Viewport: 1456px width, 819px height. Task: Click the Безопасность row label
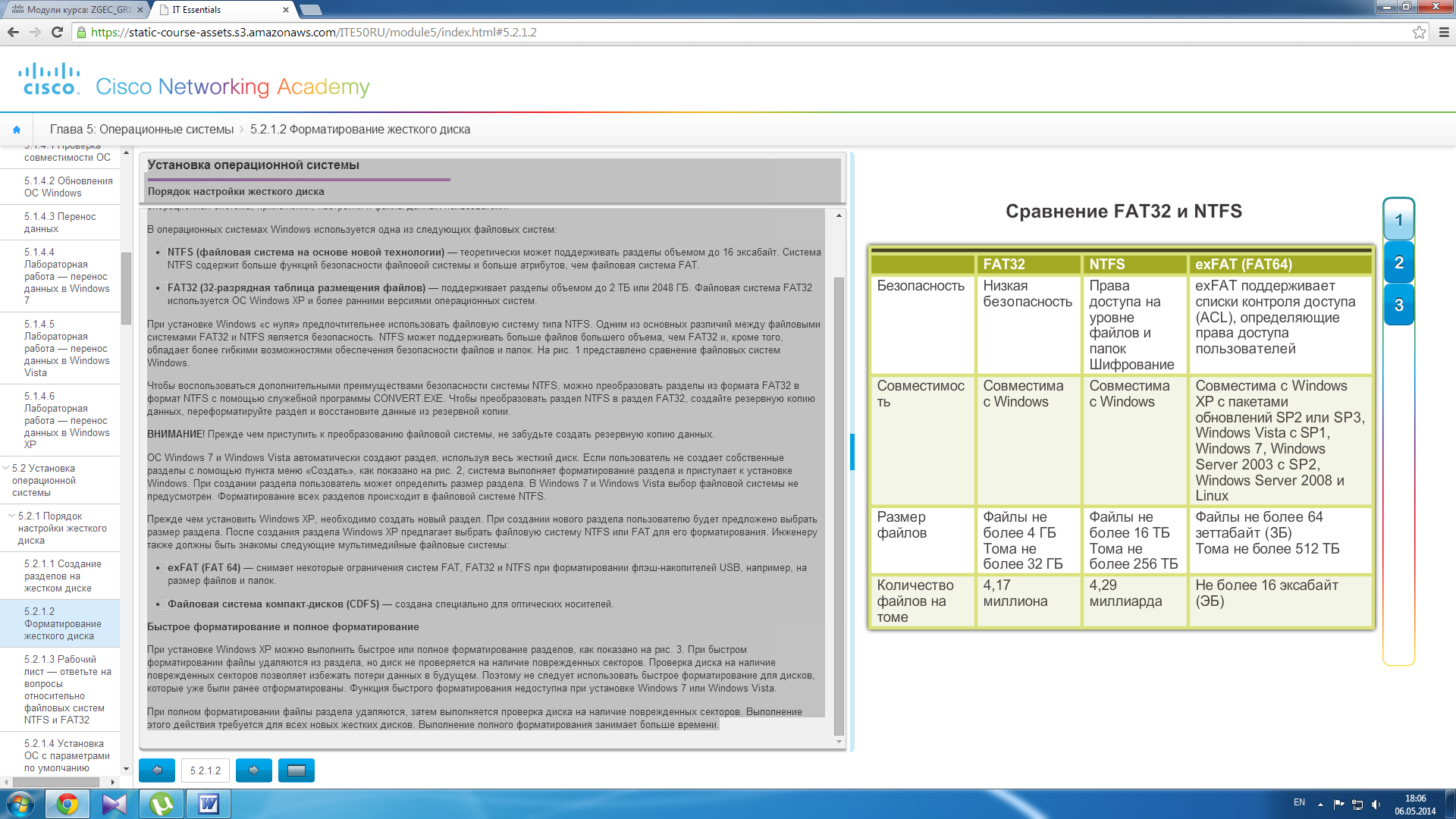tap(921, 286)
